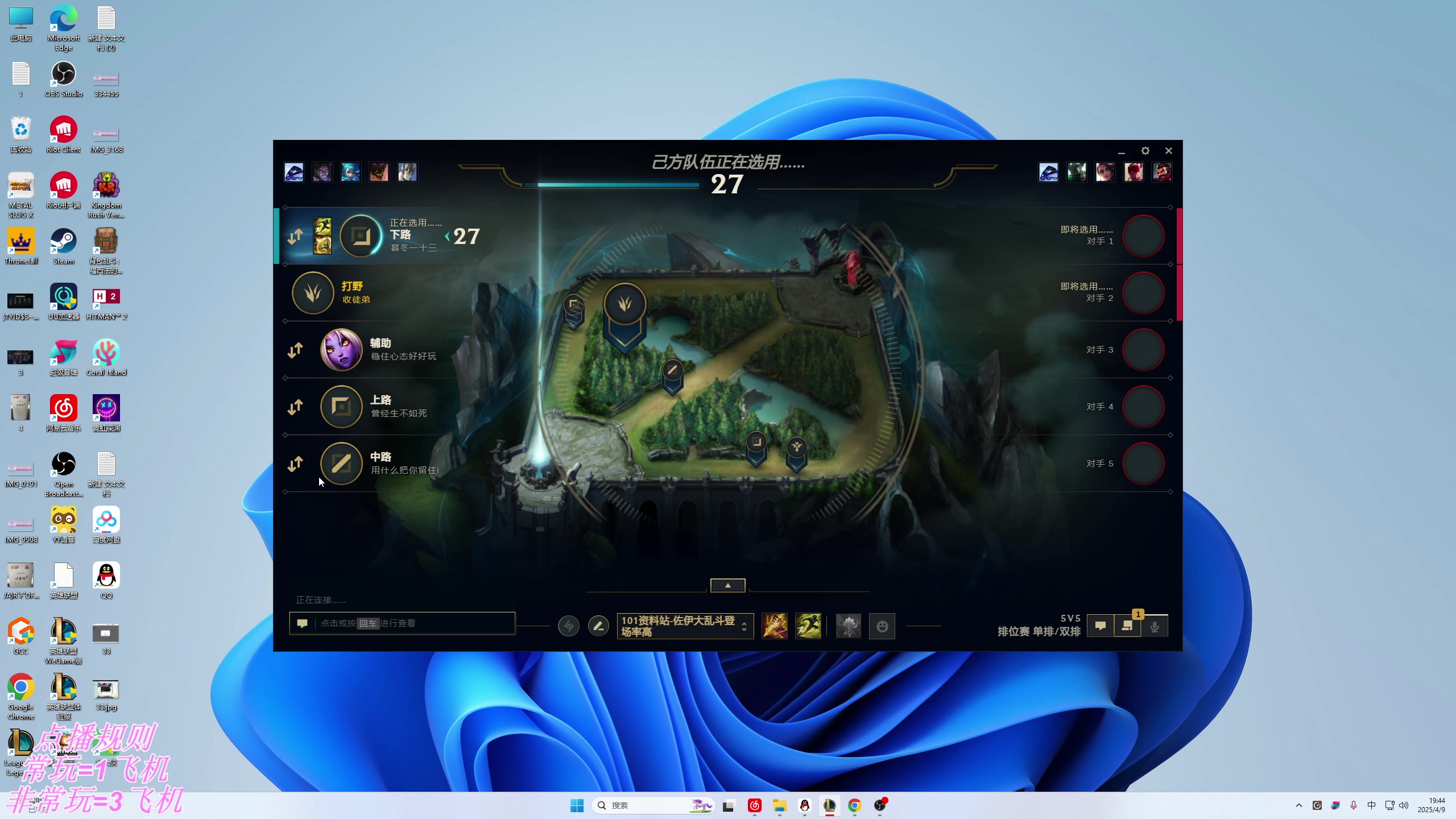The image size is (1456, 819).
Task: Click 对手 5 empty enemy pick slot
Action: [1144, 464]
